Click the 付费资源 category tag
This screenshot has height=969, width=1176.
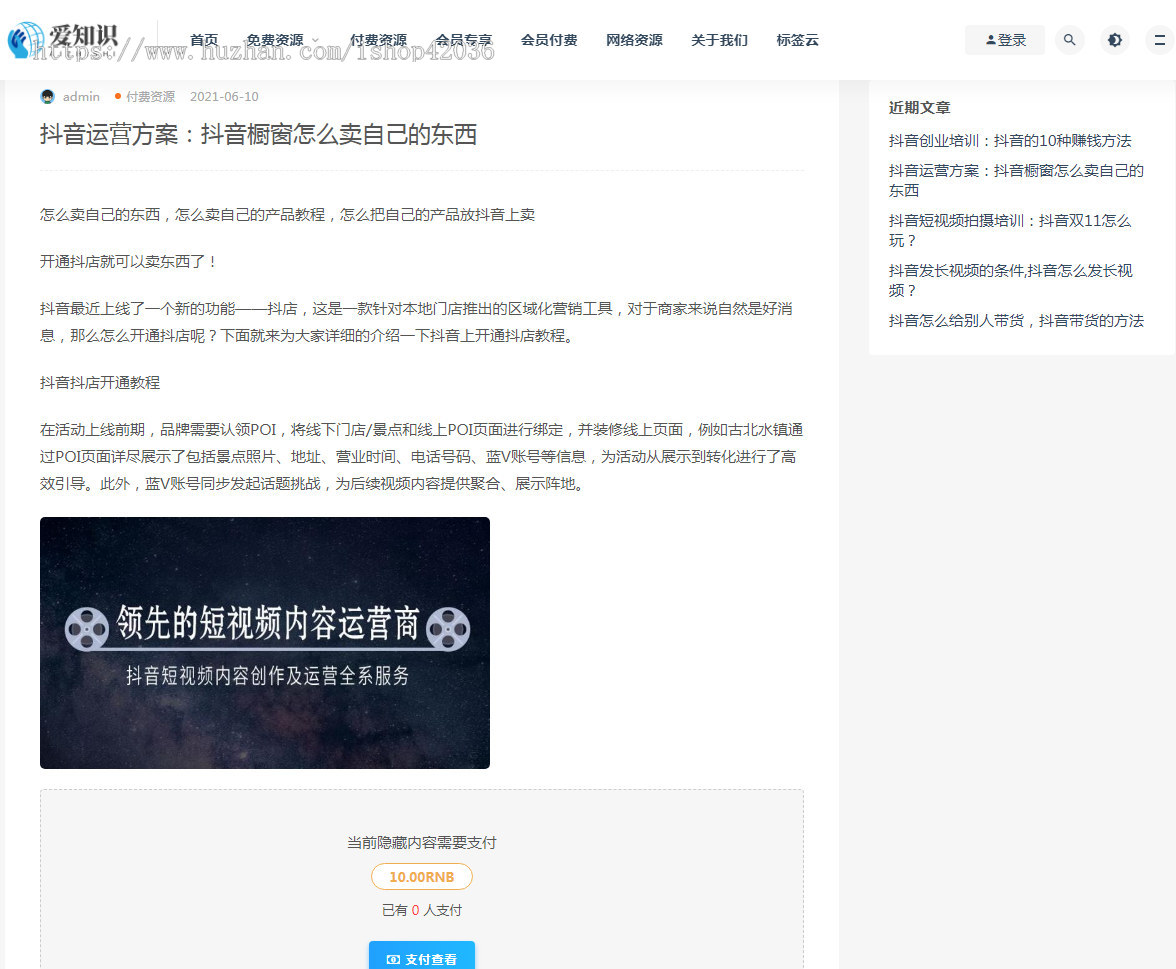coord(150,97)
